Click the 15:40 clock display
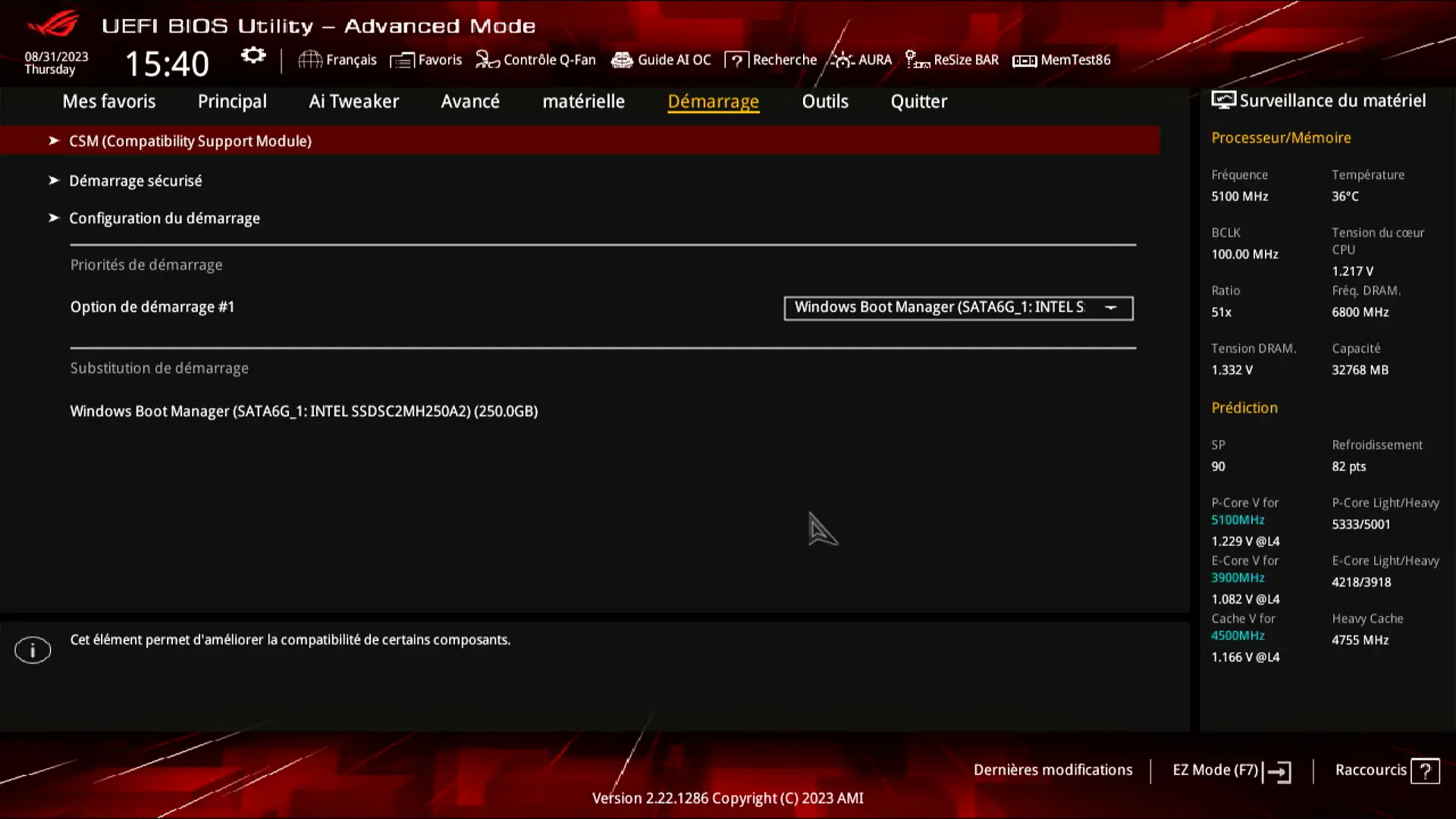The height and width of the screenshot is (819, 1456). click(167, 64)
